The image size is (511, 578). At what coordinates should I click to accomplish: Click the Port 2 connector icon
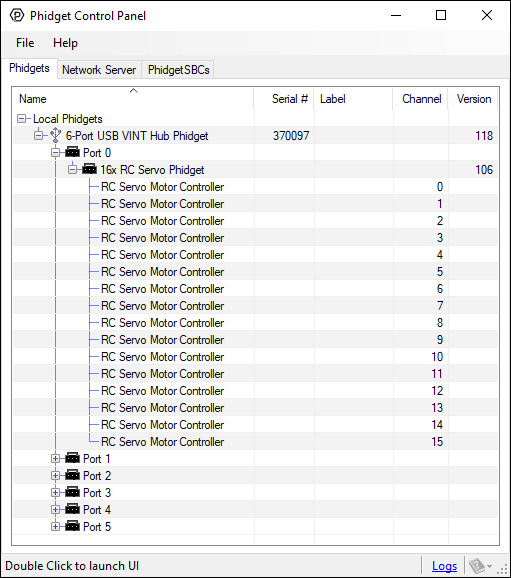[72, 475]
